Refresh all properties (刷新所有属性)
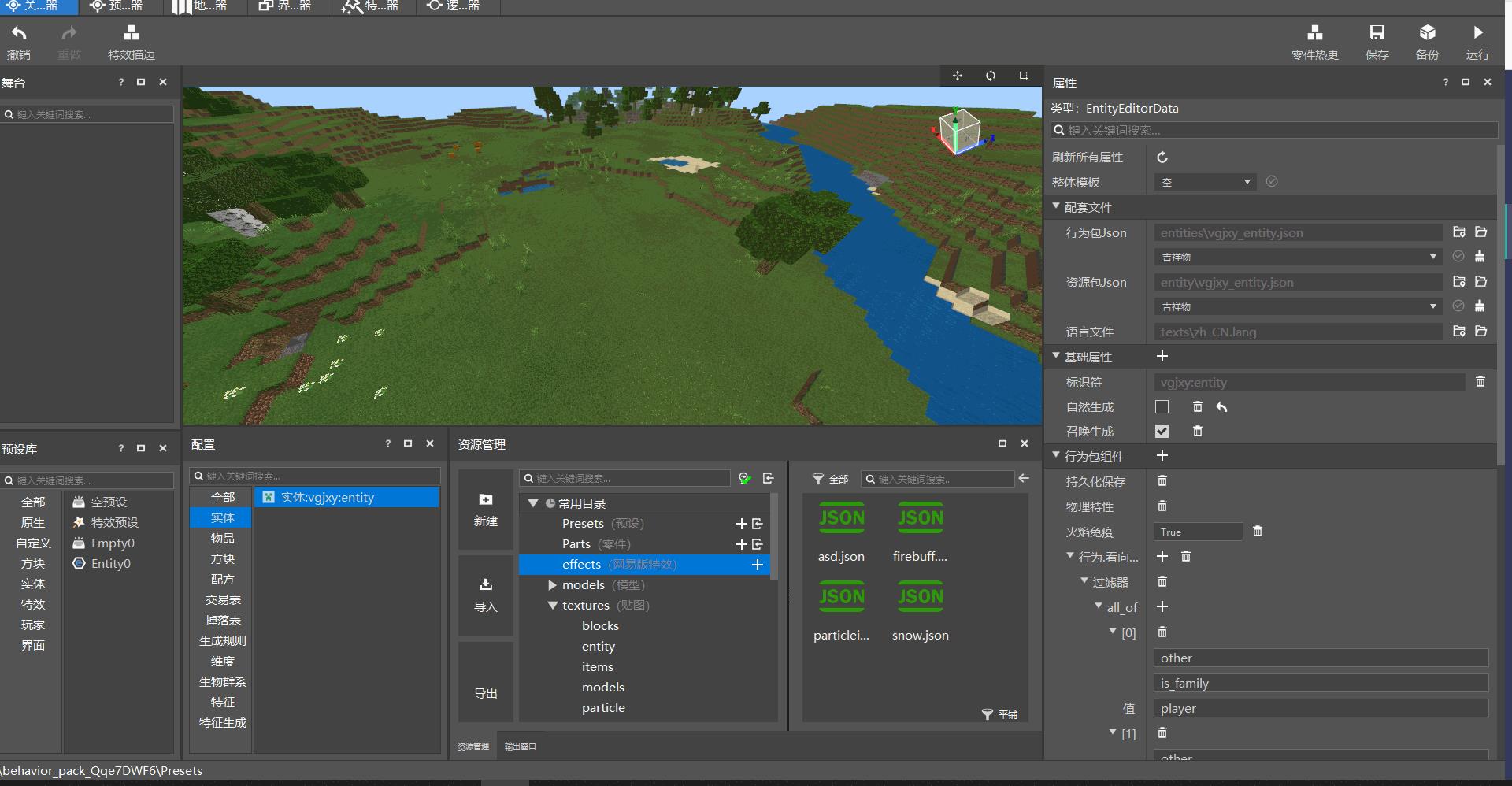This screenshot has width=1512, height=786. pyautogui.click(x=1162, y=158)
